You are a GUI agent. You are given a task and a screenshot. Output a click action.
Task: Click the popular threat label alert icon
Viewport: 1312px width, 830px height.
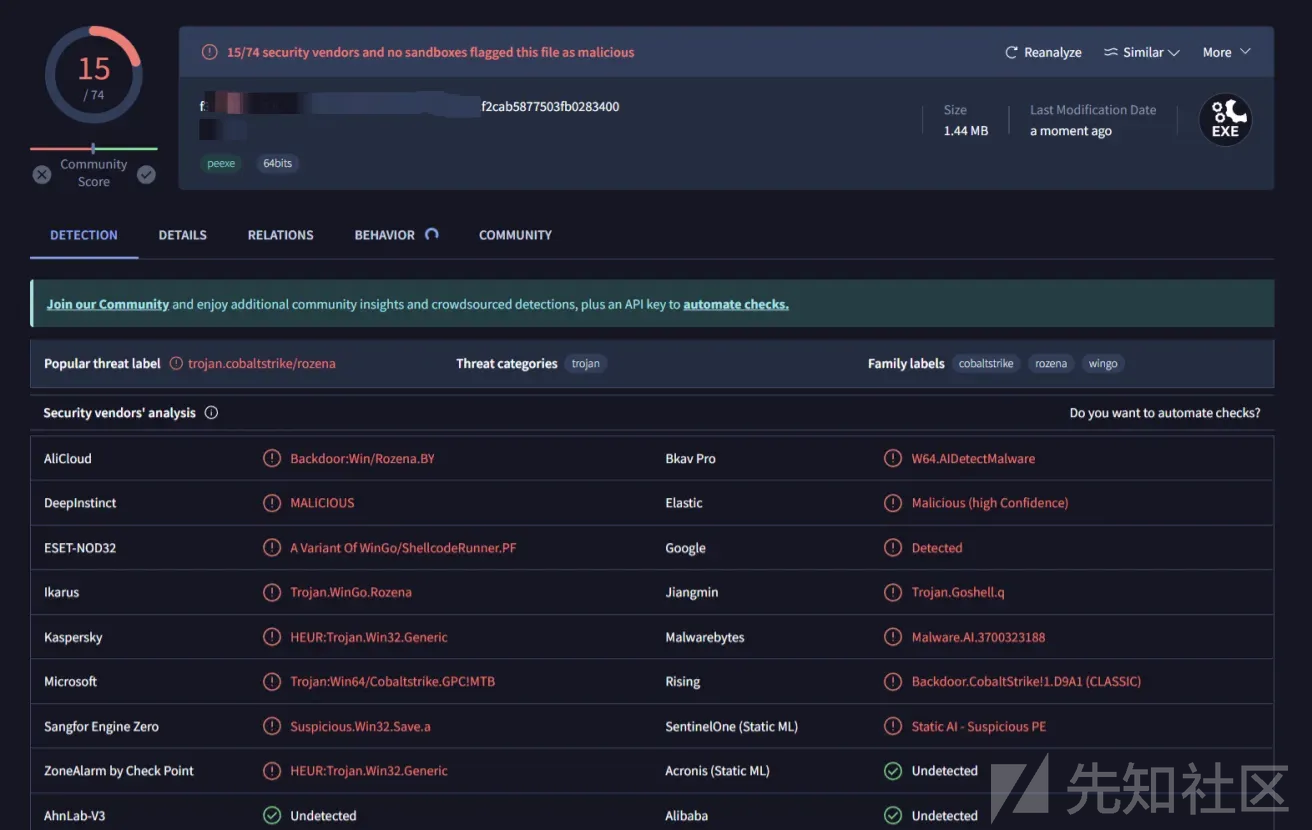point(177,363)
